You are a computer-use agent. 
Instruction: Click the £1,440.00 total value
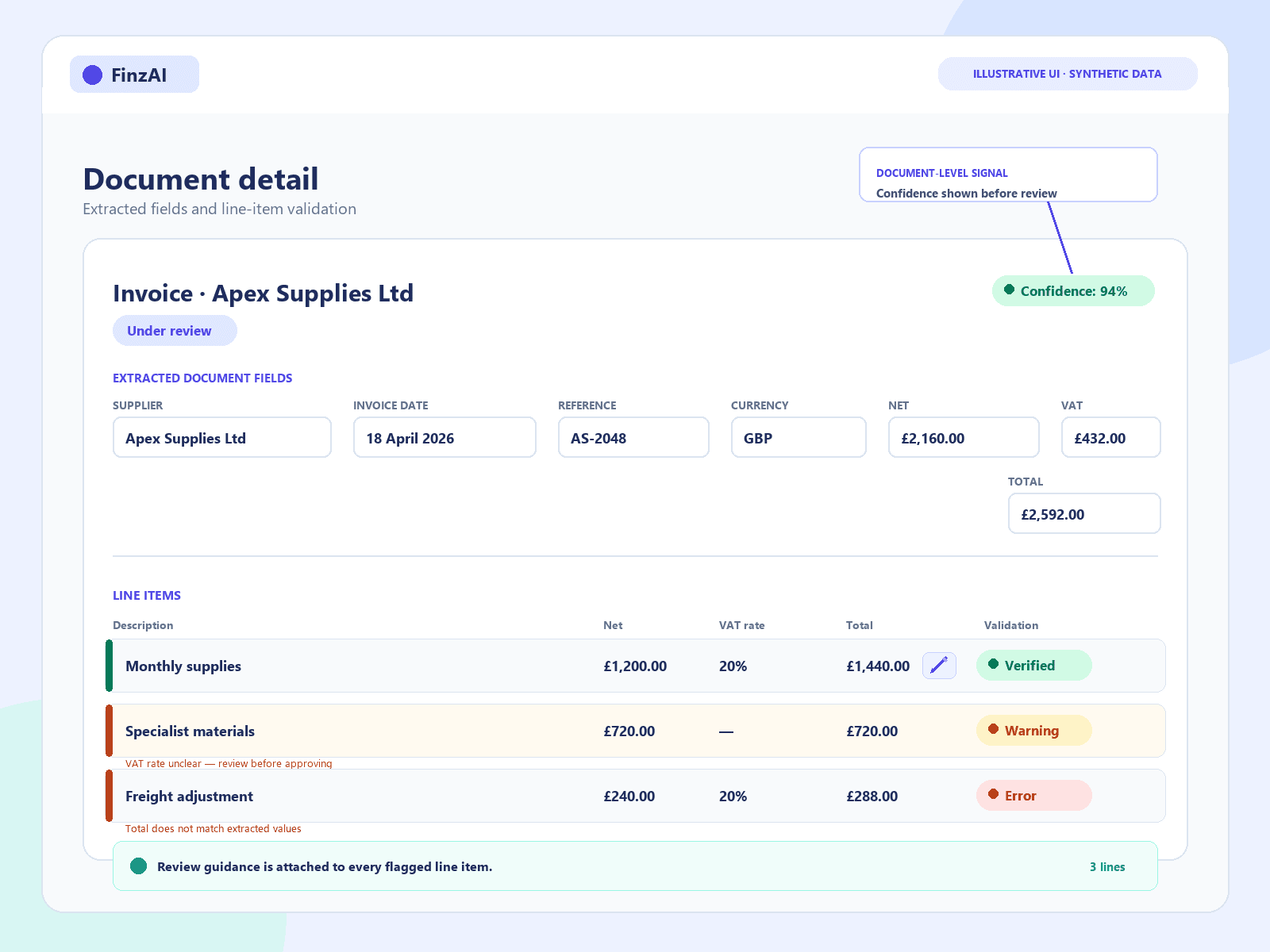pyautogui.click(x=878, y=666)
